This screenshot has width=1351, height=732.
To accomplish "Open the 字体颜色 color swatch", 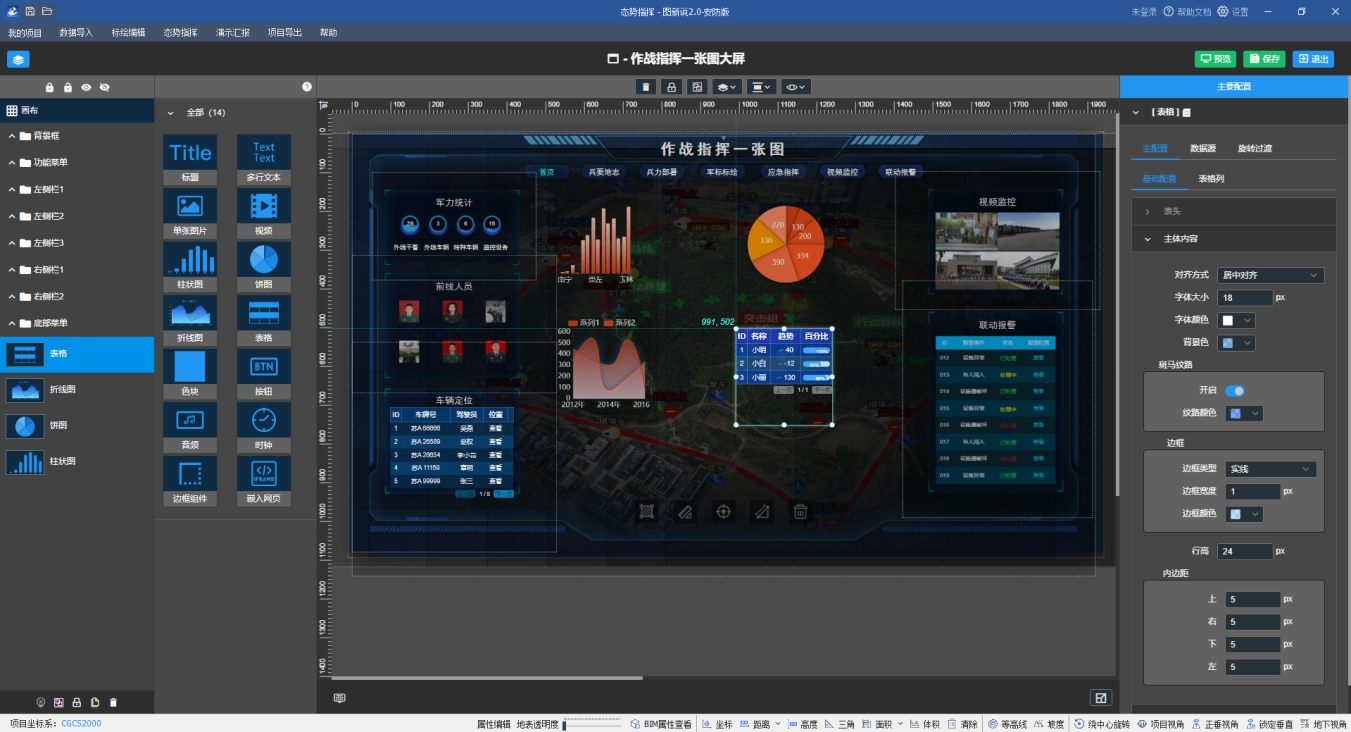I will (1235, 321).
